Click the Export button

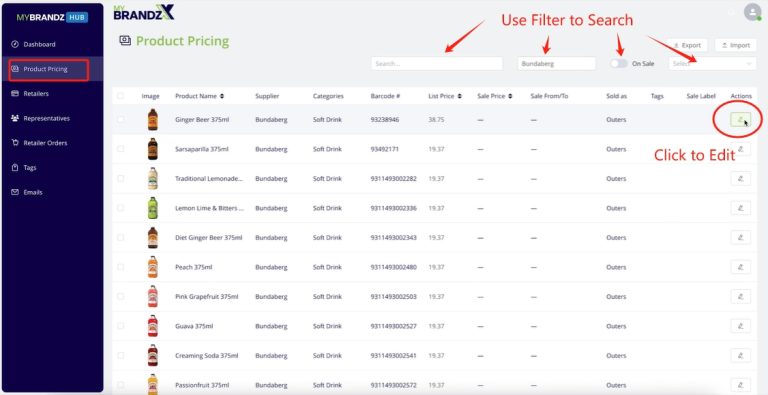click(687, 45)
